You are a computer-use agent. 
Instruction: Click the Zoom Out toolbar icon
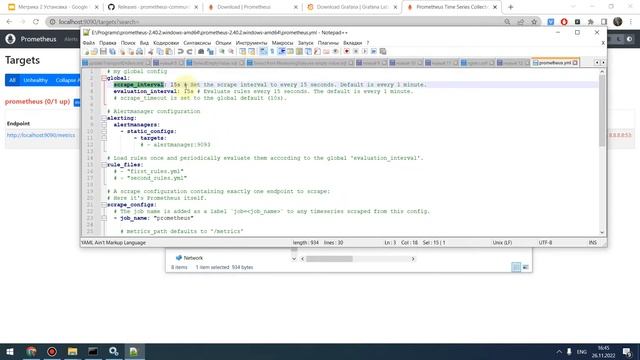coord(231,51)
